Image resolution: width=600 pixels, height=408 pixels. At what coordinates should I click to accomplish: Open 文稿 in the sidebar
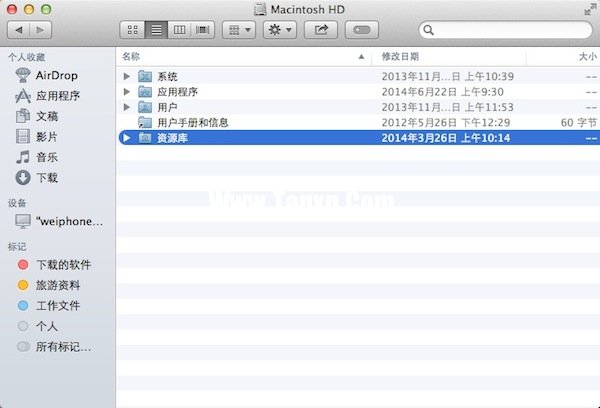click(37, 116)
